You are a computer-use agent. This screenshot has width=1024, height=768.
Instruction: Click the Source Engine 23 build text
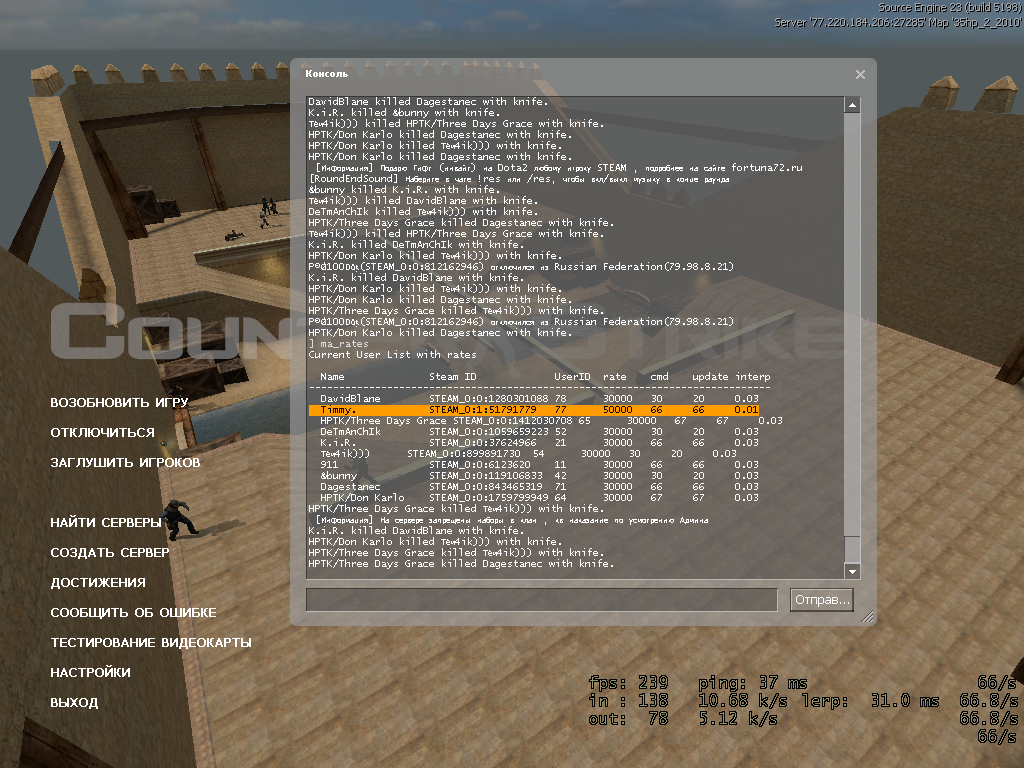[950, 8]
